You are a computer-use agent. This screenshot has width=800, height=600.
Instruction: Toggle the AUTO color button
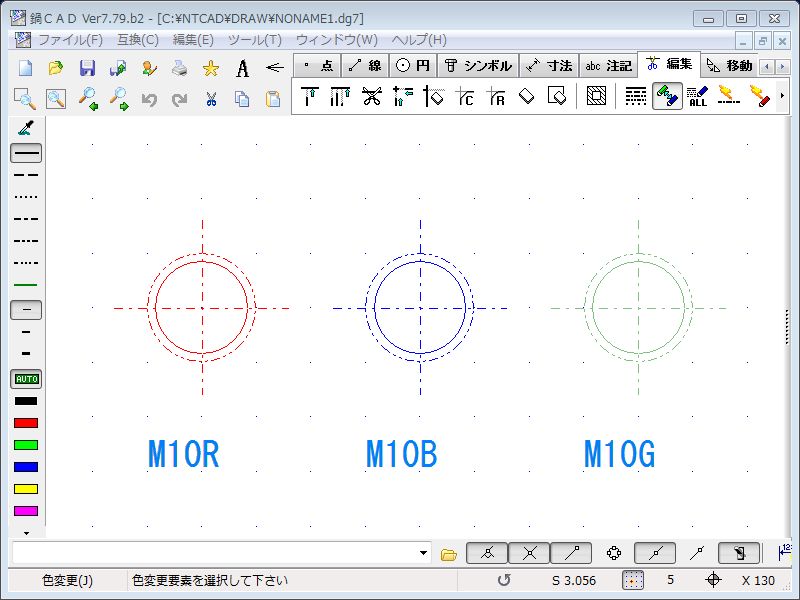pos(26,379)
